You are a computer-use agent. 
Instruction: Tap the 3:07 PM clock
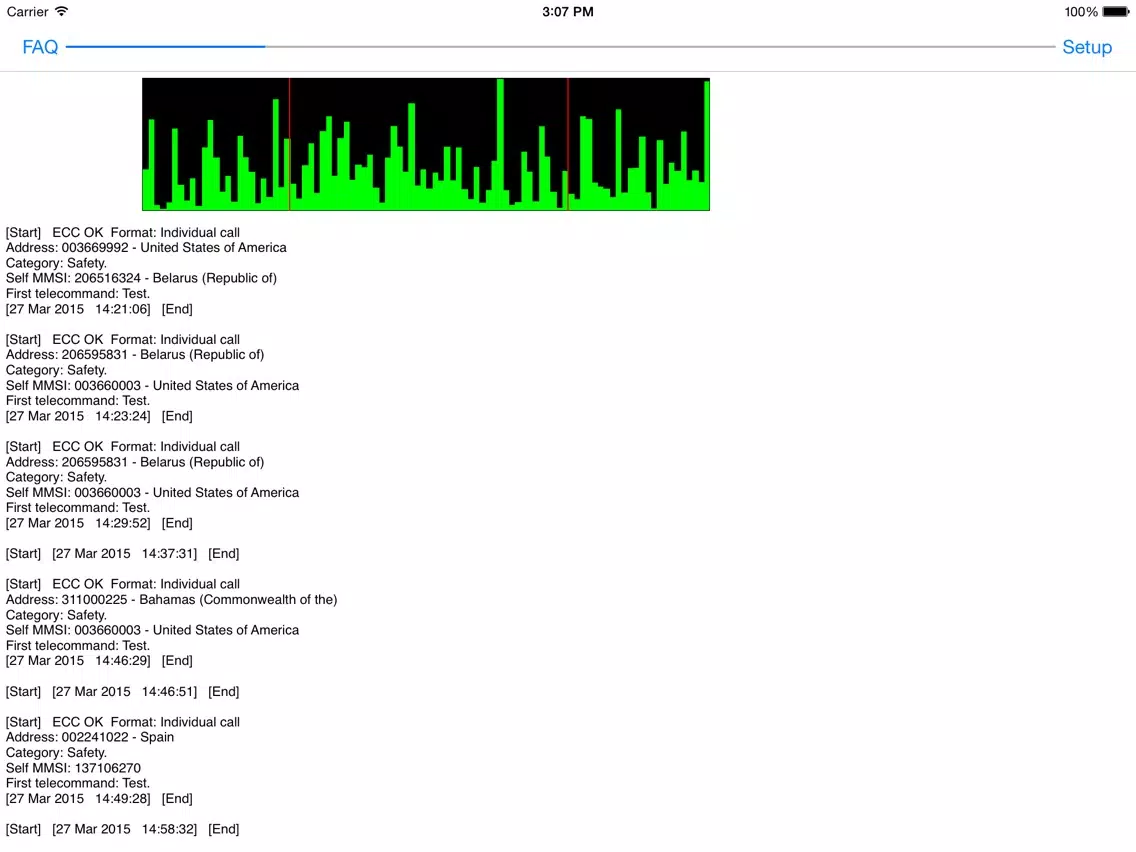pyautogui.click(x=568, y=12)
